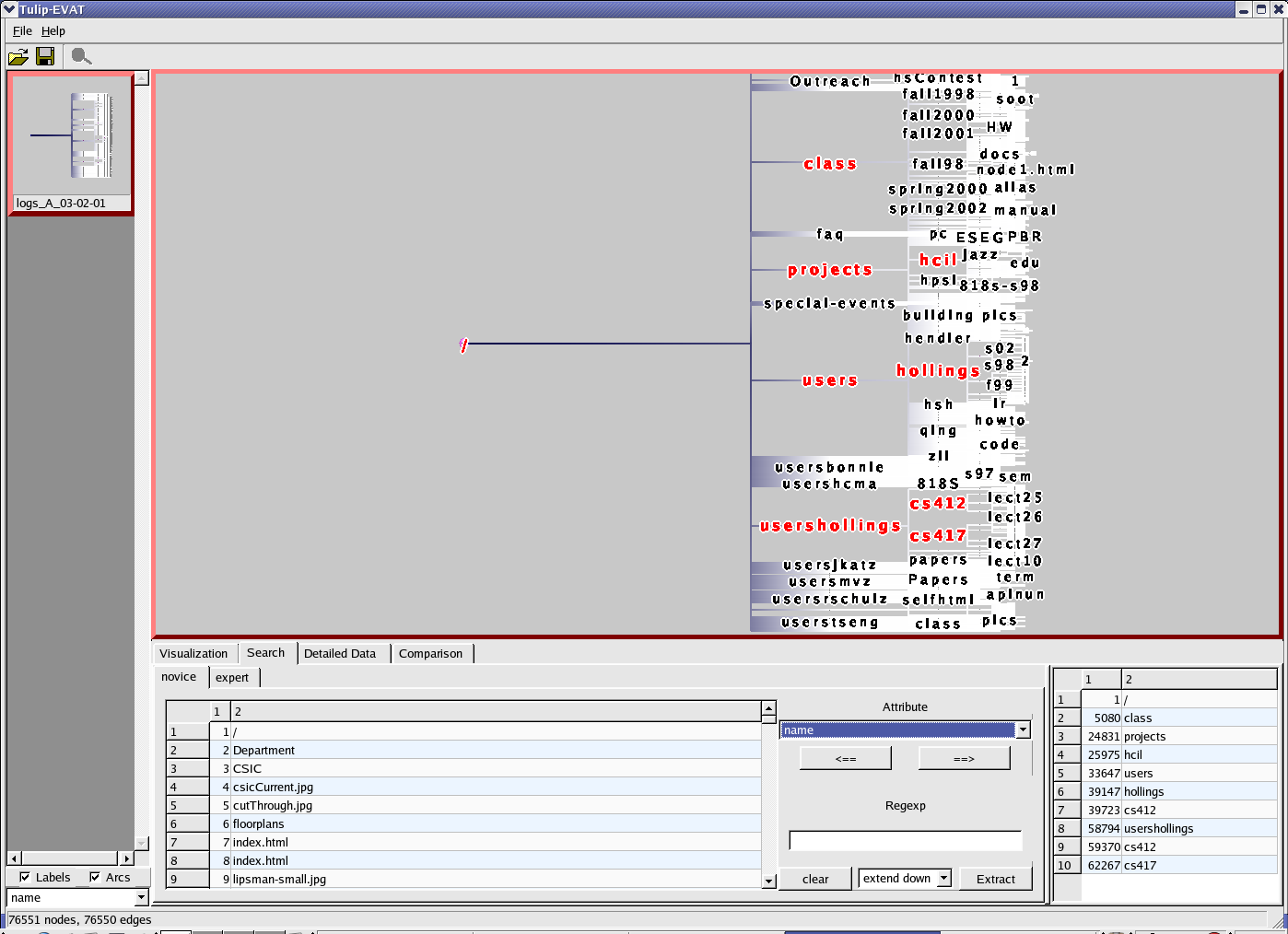Click the window menu icon in title bar
The image size is (1288, 934).
point(9,9)
